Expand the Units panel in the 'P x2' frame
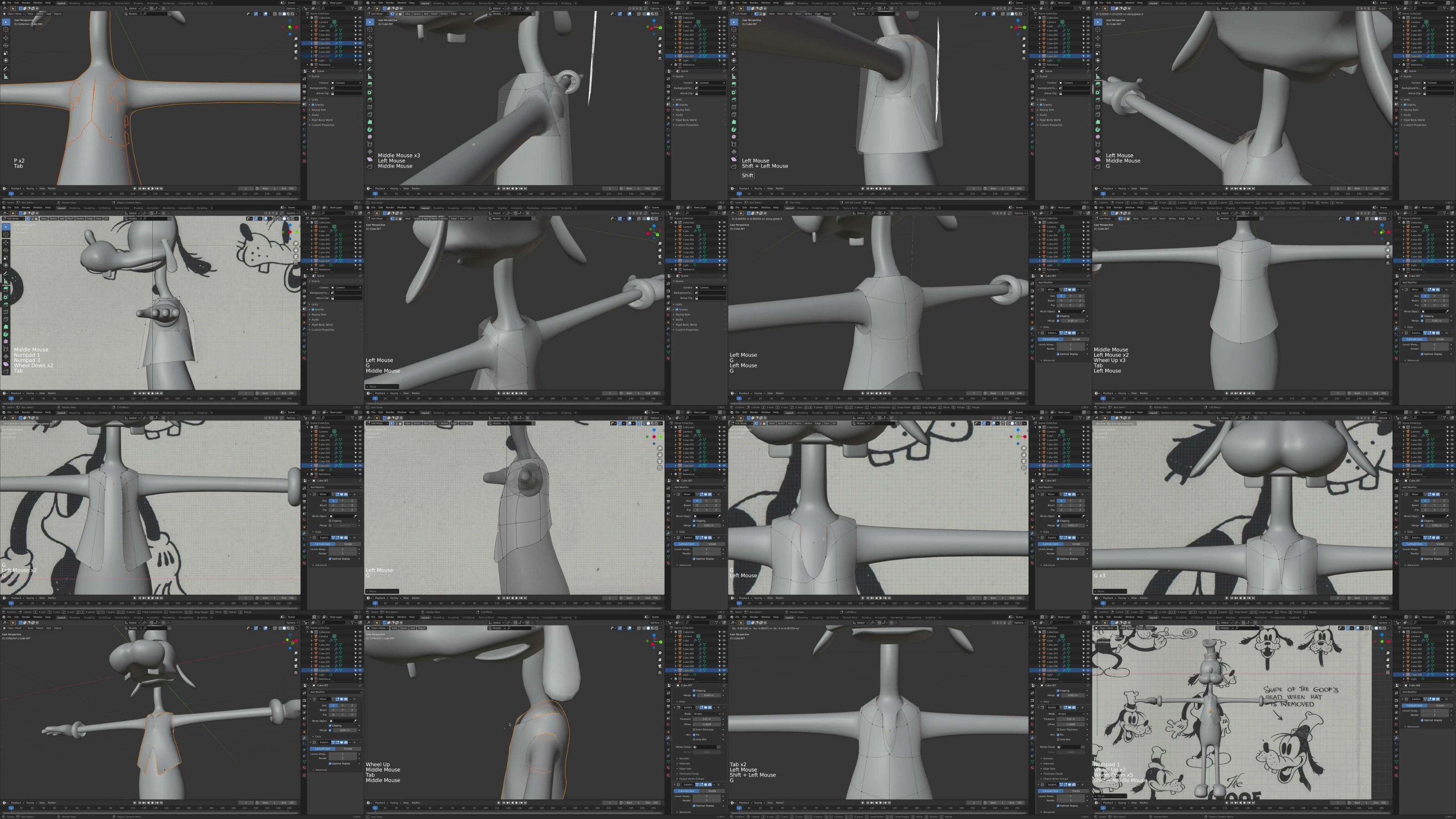 315,100
